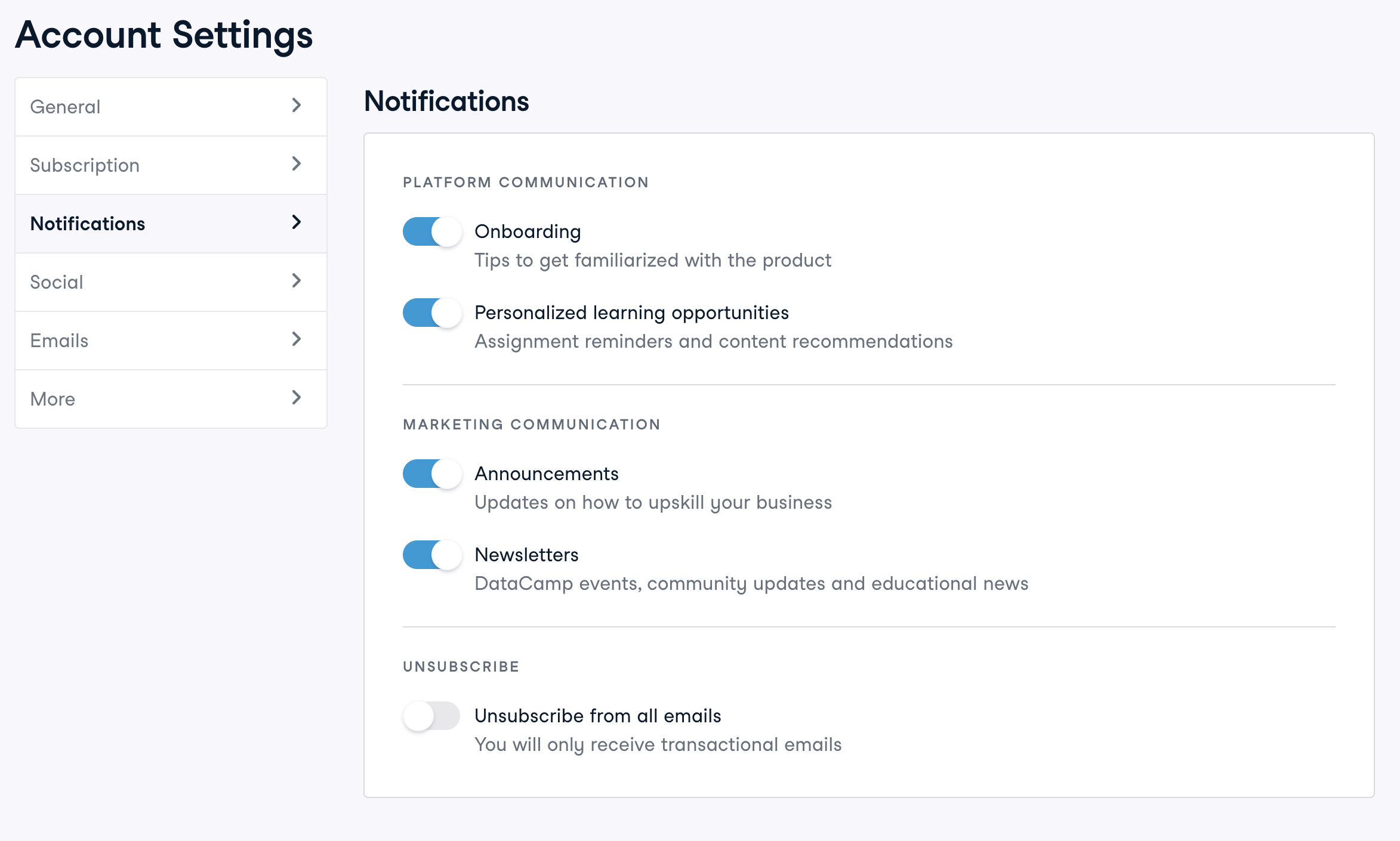Expand the More settings entry
This screenshot has width=1400, height=841.
53,399
